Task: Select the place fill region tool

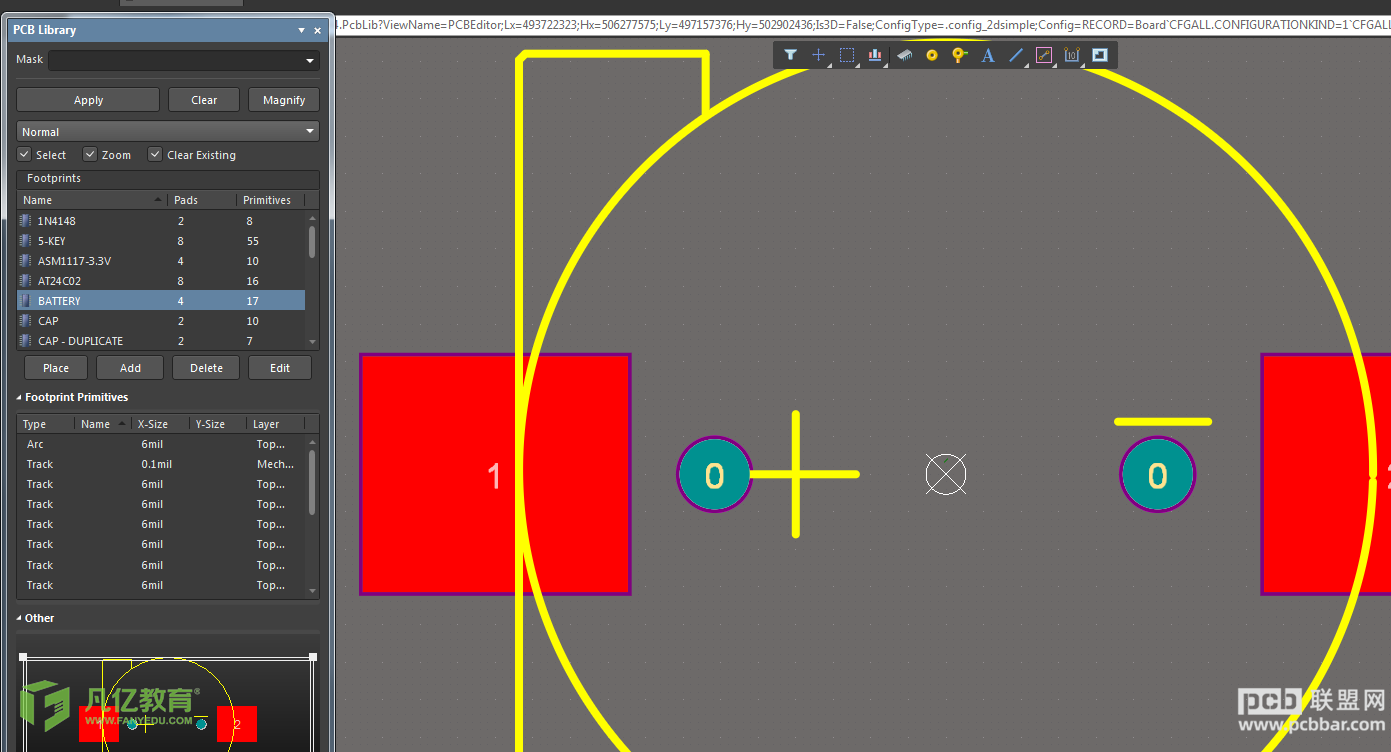Action: coord(1100,55)
